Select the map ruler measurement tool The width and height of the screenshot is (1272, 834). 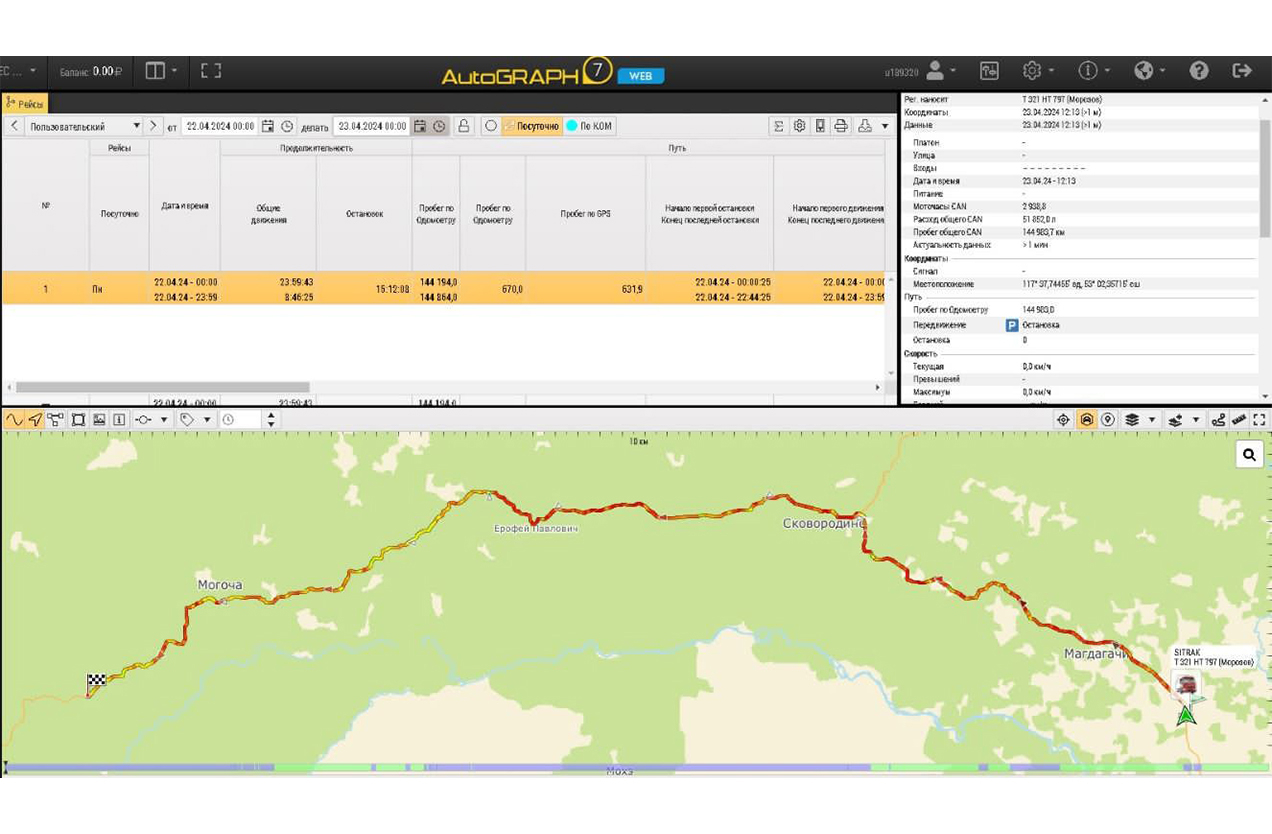[1239, 420]
